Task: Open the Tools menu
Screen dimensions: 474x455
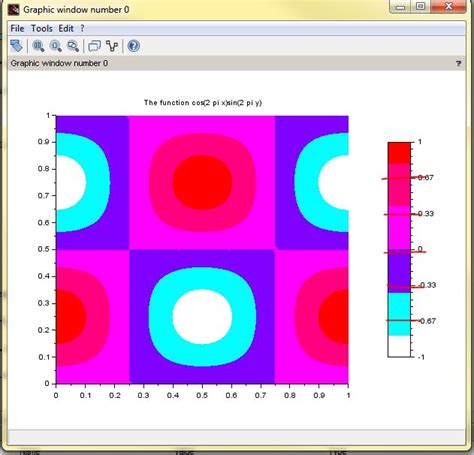Action: [42, 29]
